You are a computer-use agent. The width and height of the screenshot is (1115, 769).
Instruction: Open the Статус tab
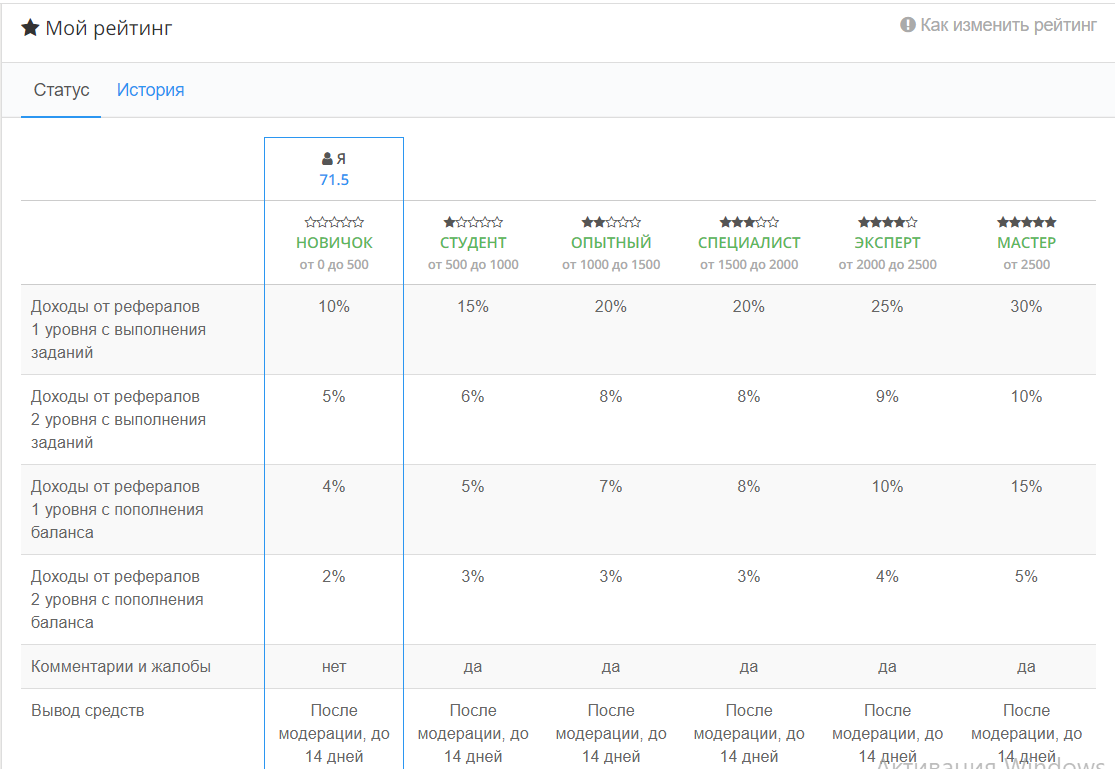tap(61, 90)
